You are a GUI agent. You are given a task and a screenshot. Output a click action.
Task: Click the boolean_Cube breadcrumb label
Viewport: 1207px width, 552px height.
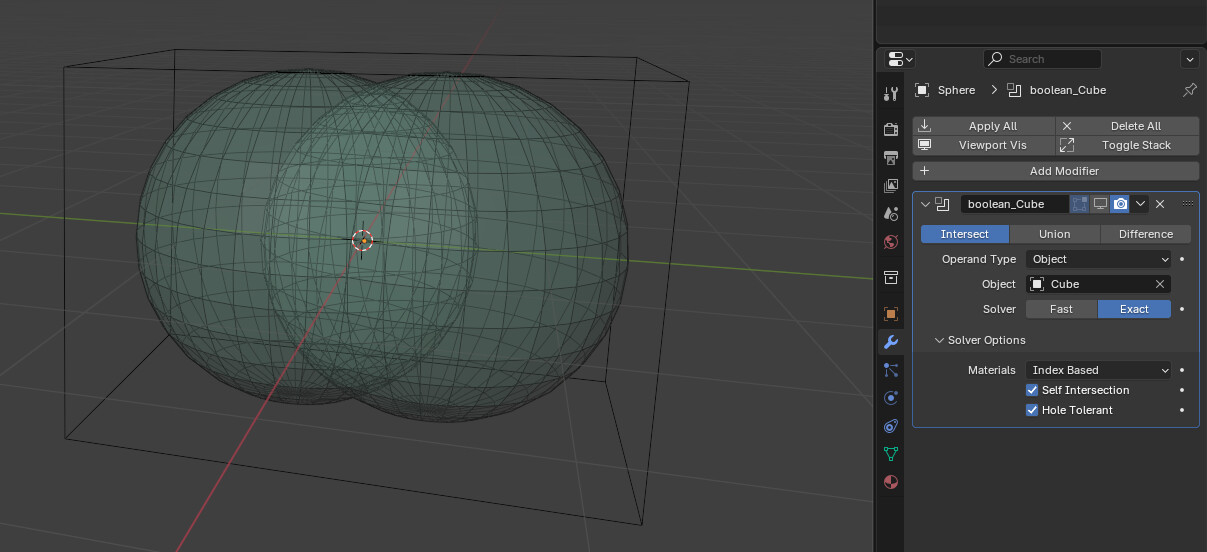(1068, 90)
